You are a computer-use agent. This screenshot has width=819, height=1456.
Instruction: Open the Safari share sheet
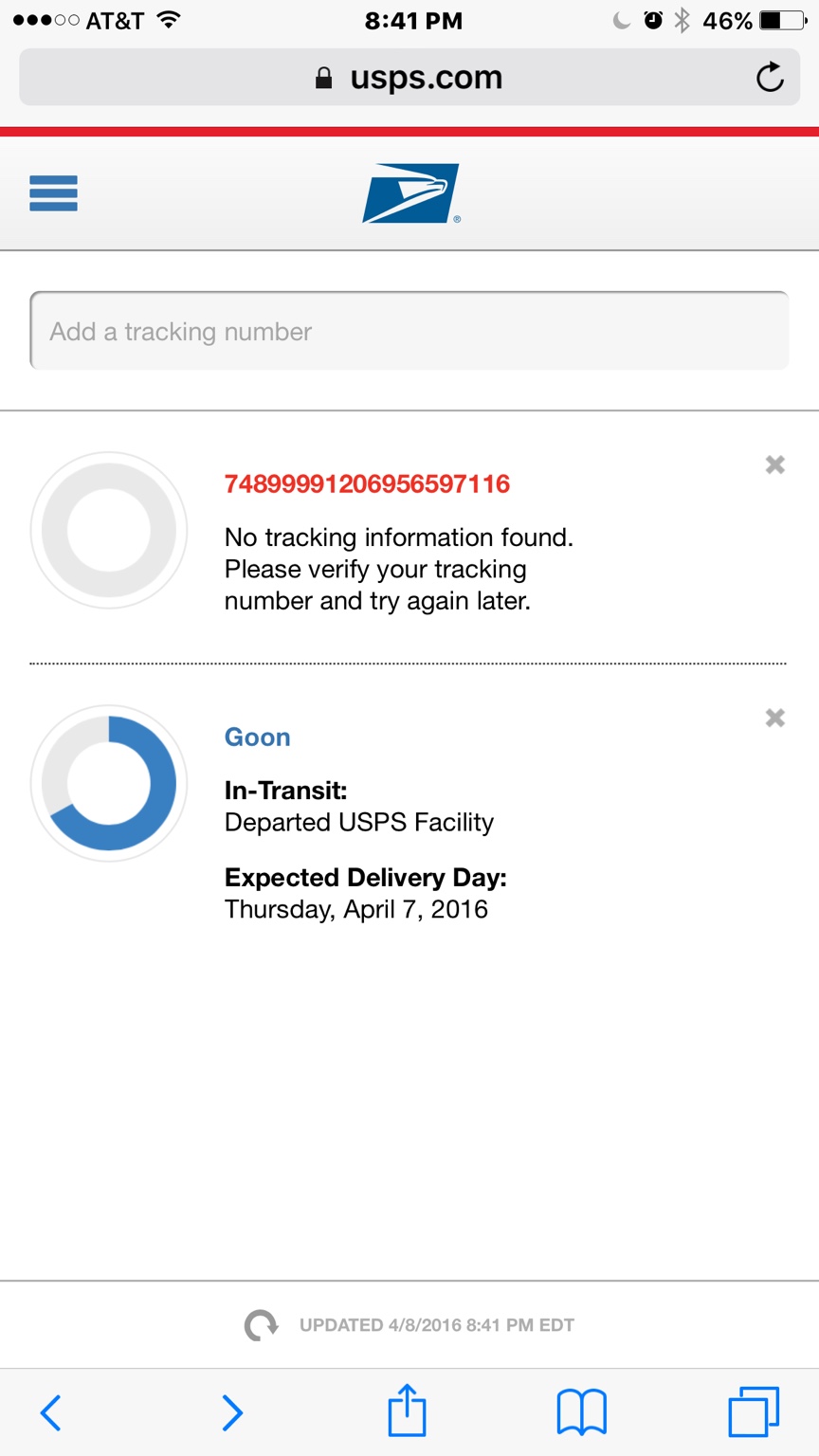tap(408, 1410)
